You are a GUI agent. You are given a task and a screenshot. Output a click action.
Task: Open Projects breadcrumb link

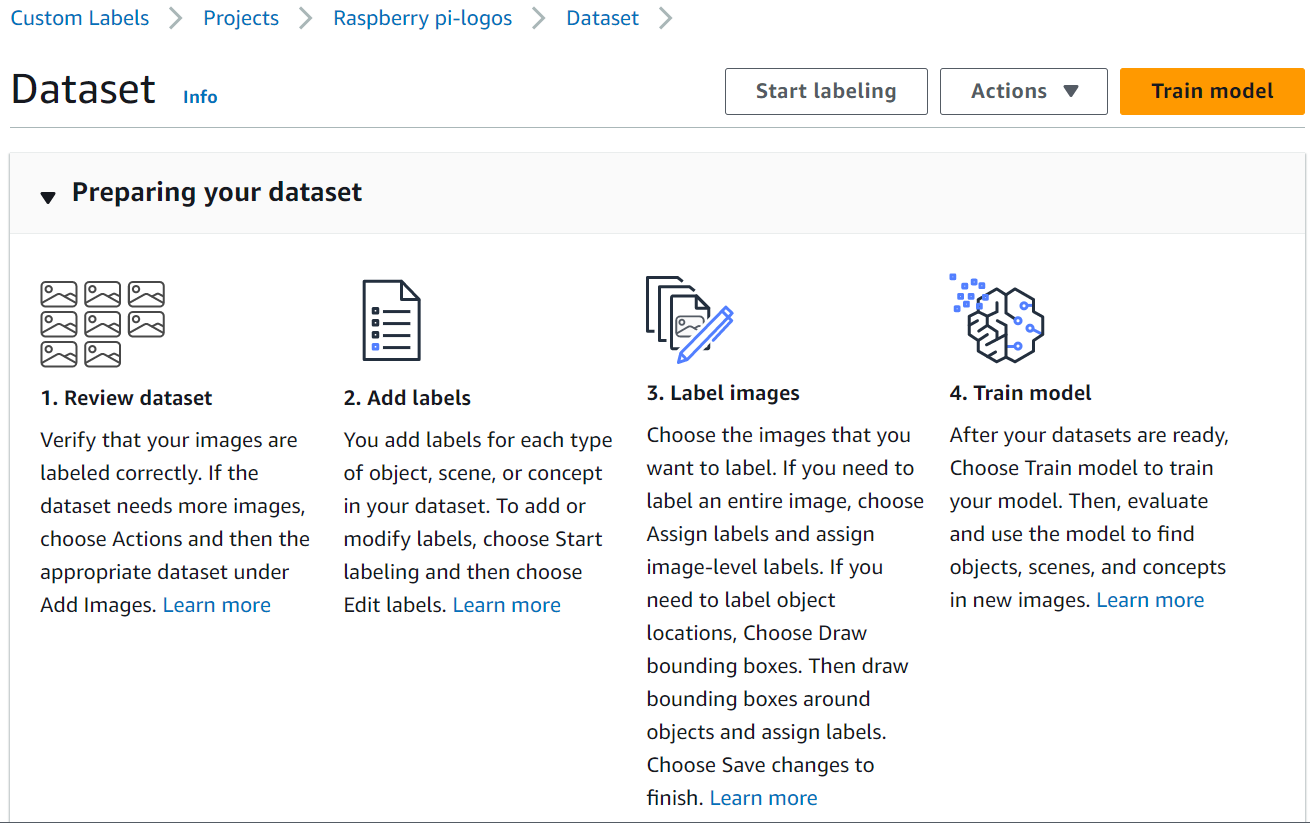click(241, 18)
